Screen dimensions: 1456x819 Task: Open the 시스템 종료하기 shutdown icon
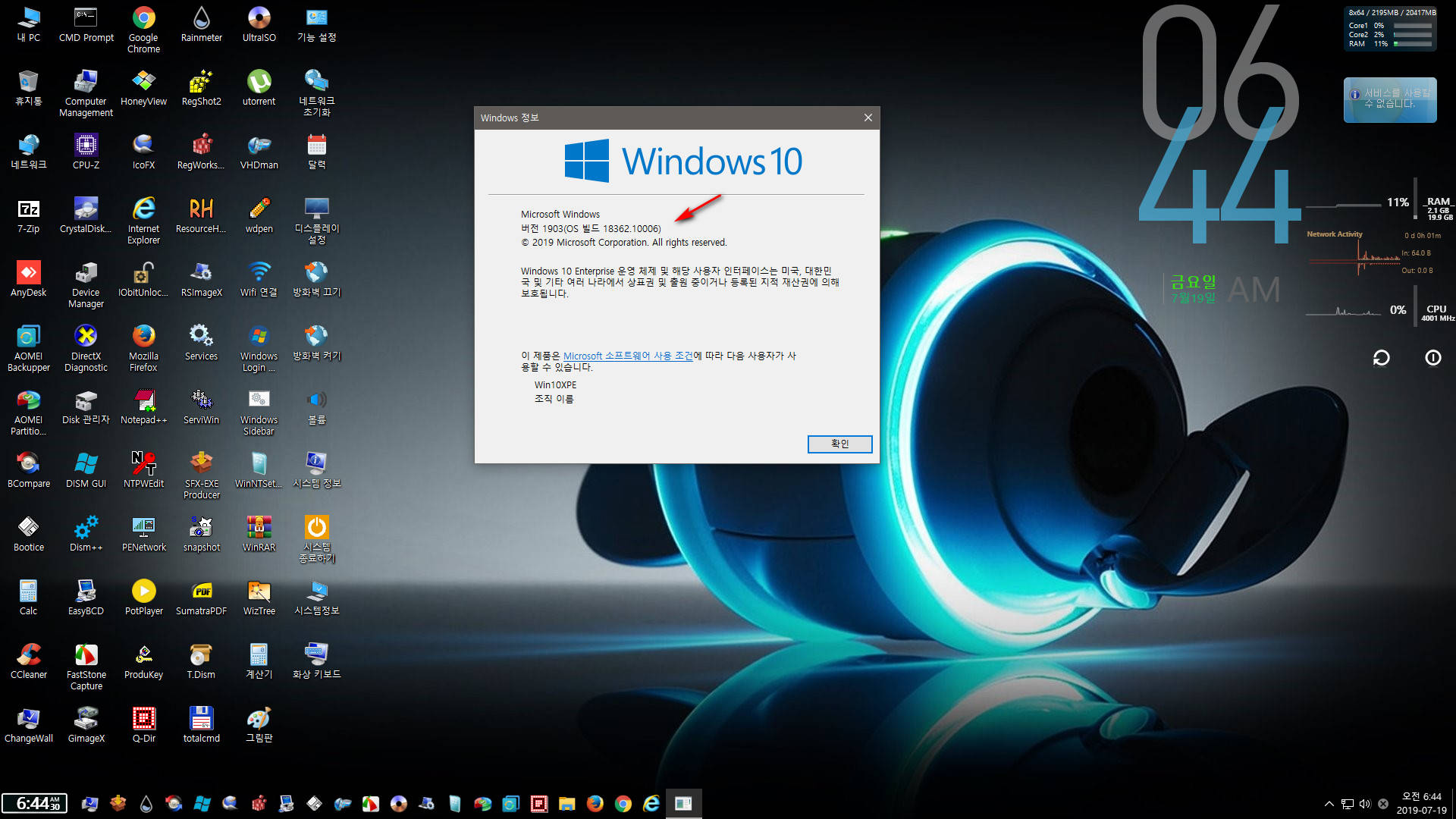(316, 540)
